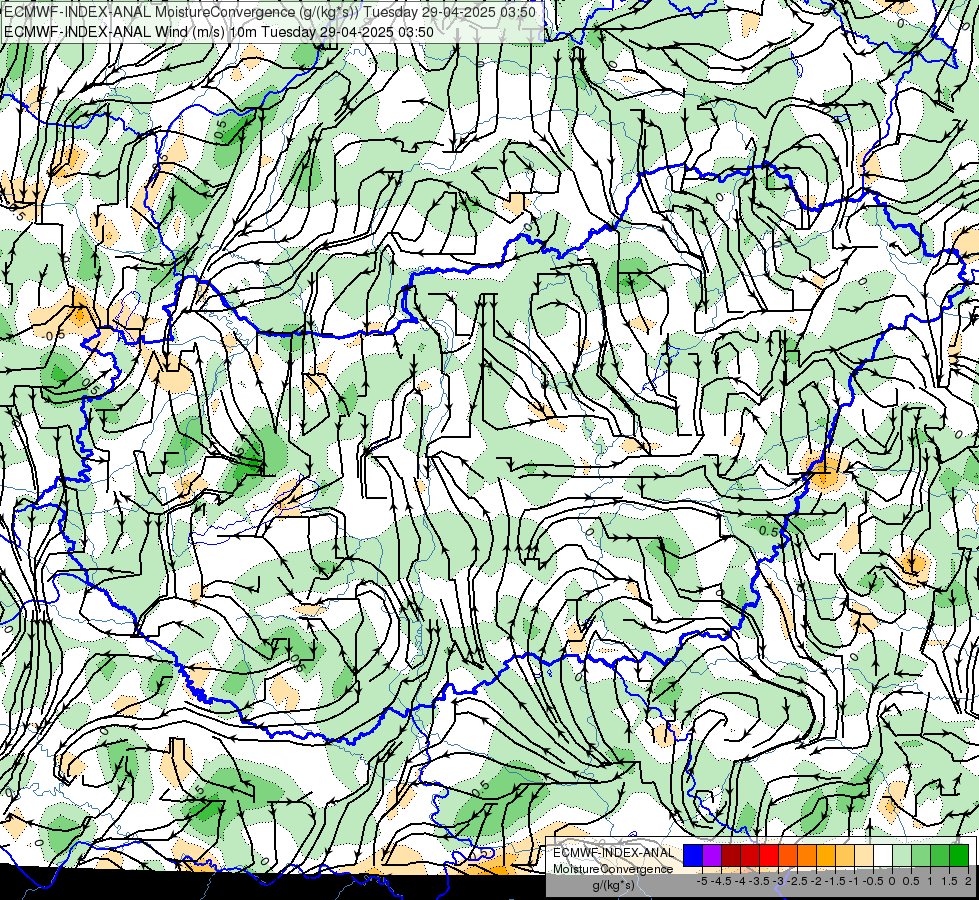Click the amber swatch between -2 and -1.5

(826, 855)
